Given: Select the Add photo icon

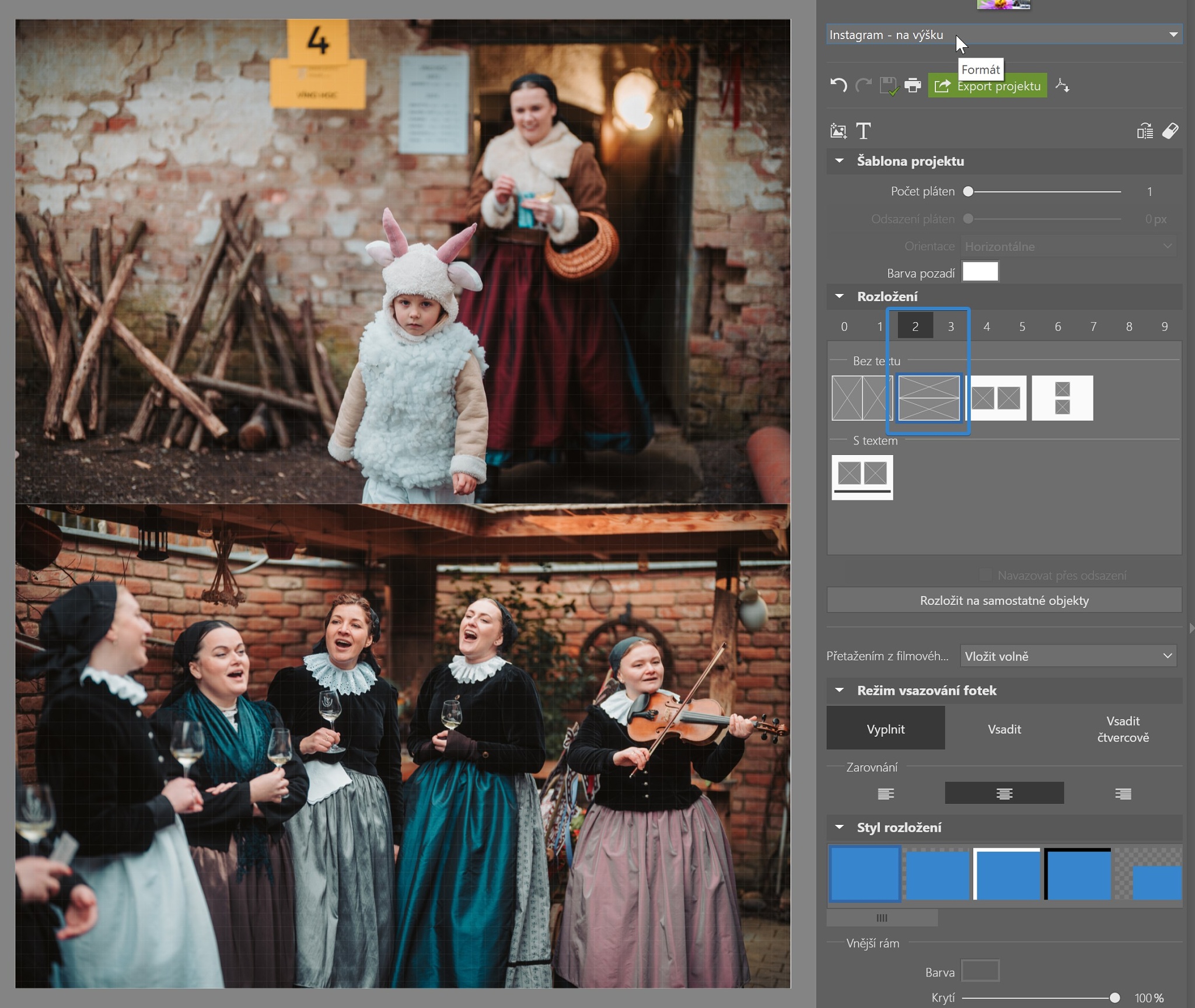Looking at the screenshot, I should pos(838,131).
